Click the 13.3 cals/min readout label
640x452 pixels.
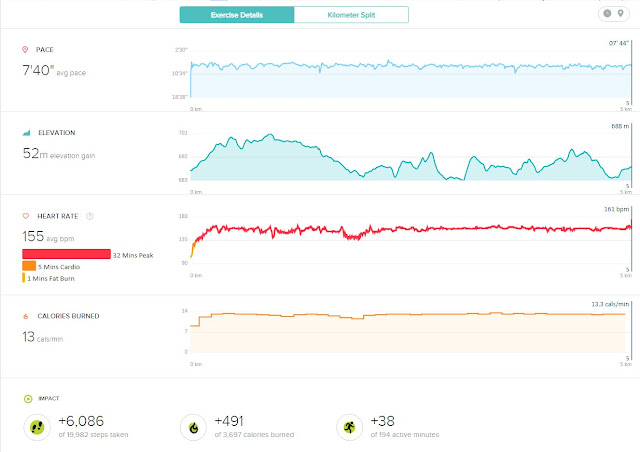tap(611, 304)
